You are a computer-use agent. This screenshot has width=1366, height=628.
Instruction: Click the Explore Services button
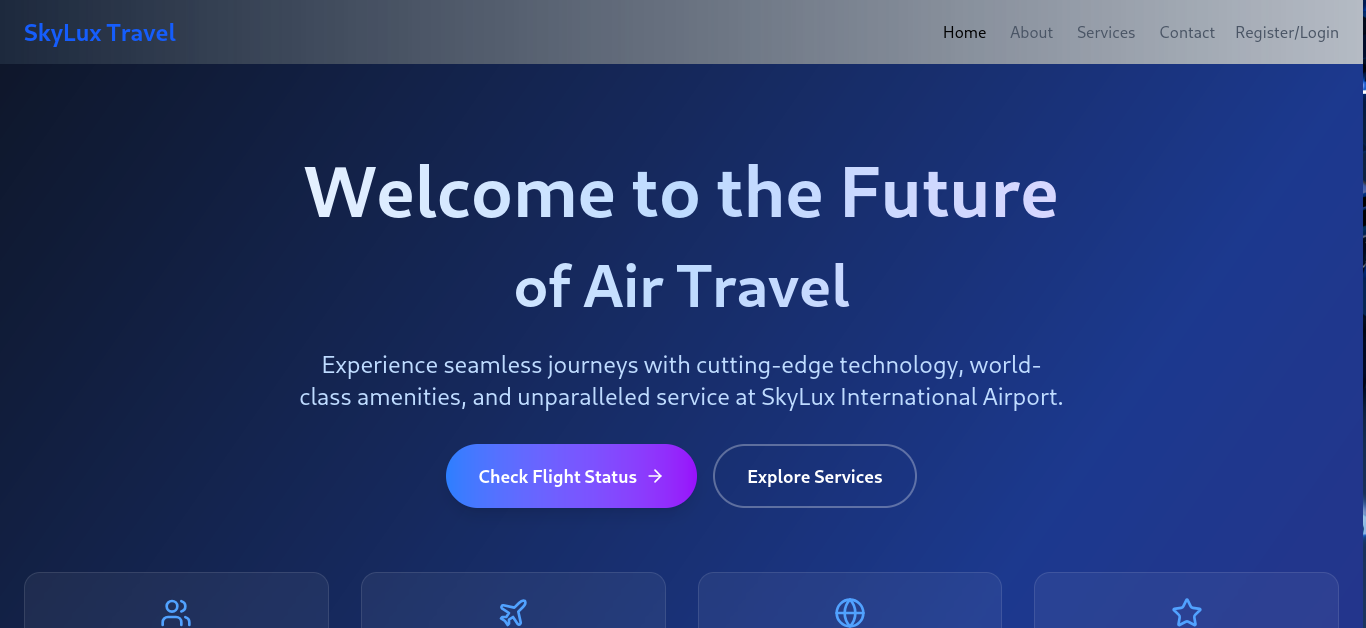(x=815, y=476)
